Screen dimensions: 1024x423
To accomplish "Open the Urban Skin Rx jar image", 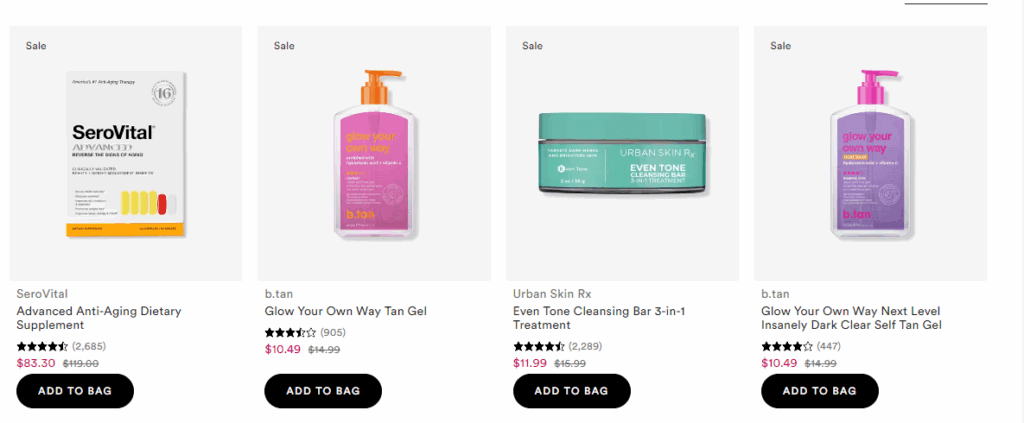I will [621, 153].
